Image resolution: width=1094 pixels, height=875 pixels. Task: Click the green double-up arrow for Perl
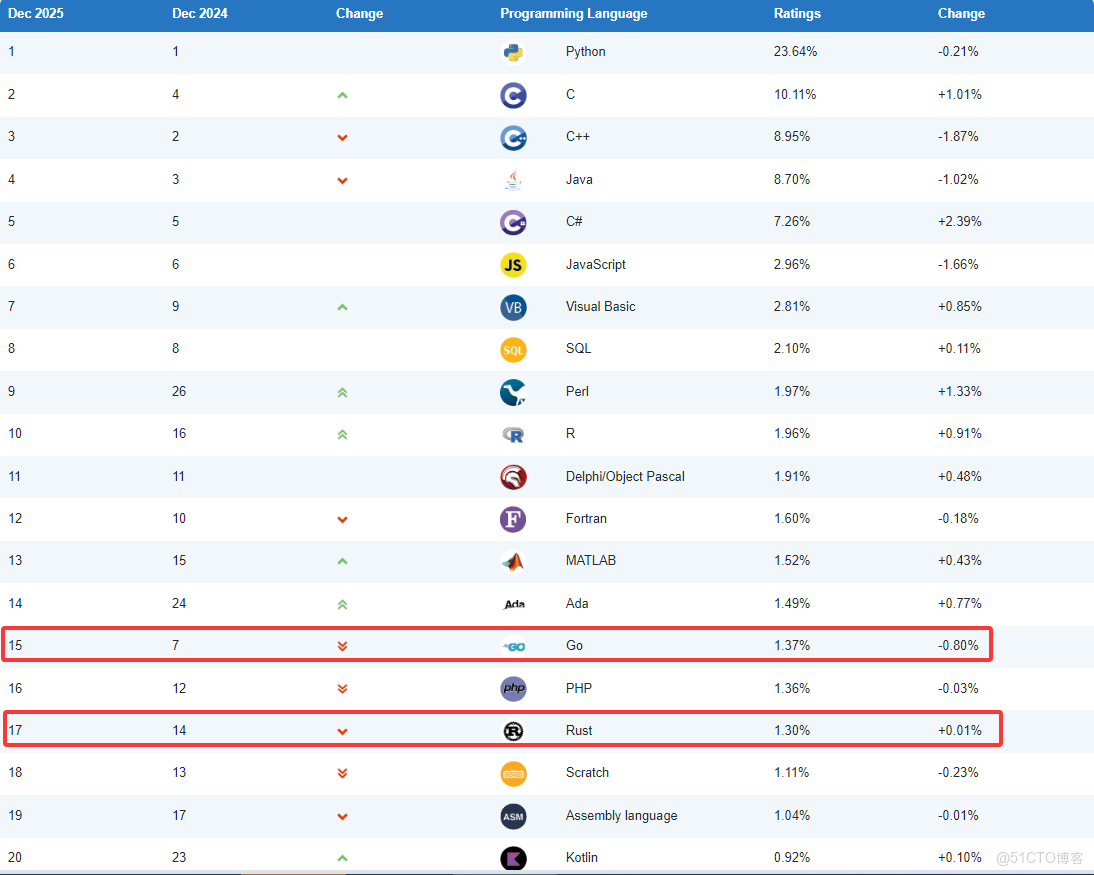click(x=342, y=392)
